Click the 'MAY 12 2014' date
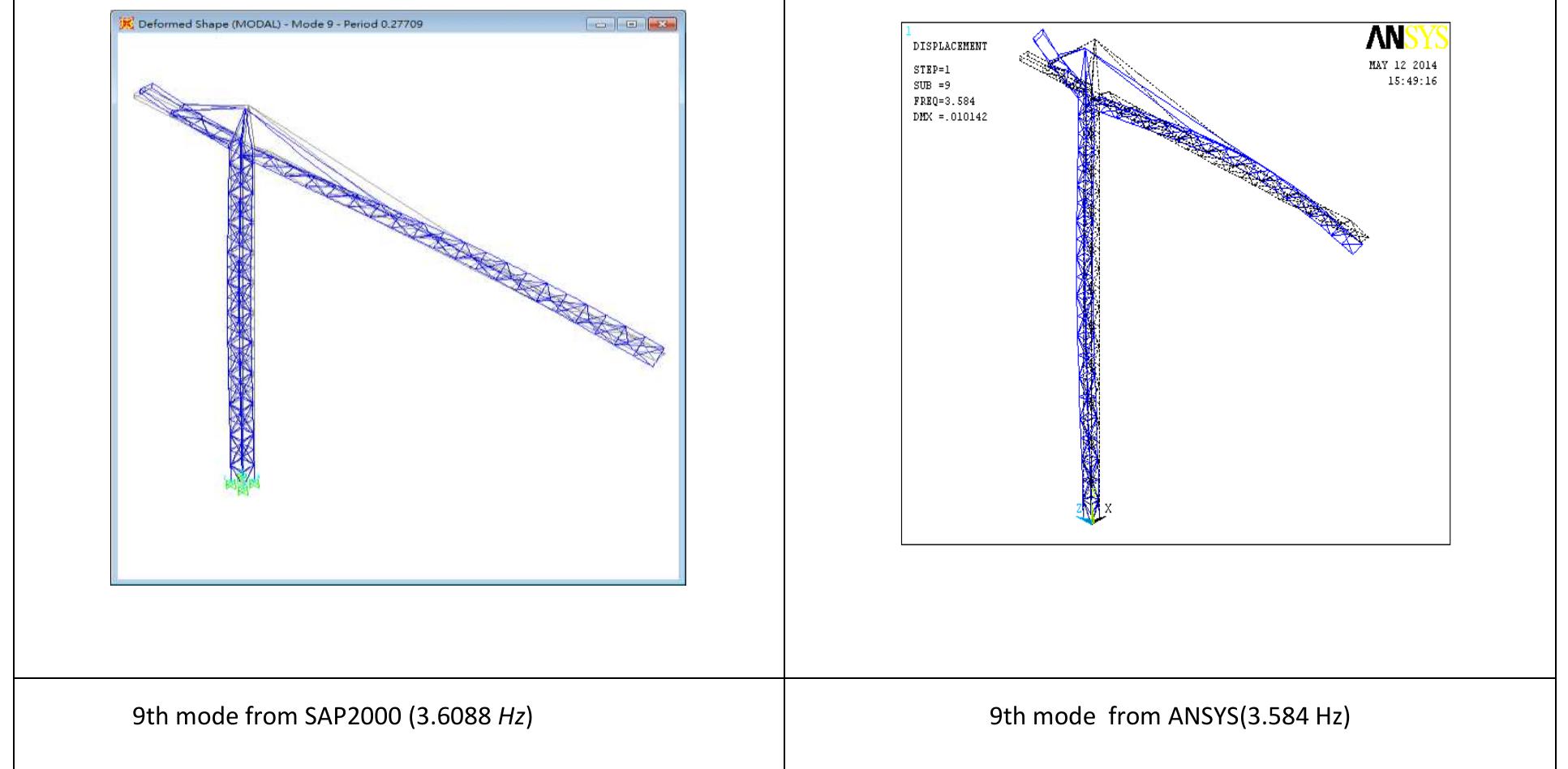The height and width of the screenshot is (769, 1568). point(1403,65)
